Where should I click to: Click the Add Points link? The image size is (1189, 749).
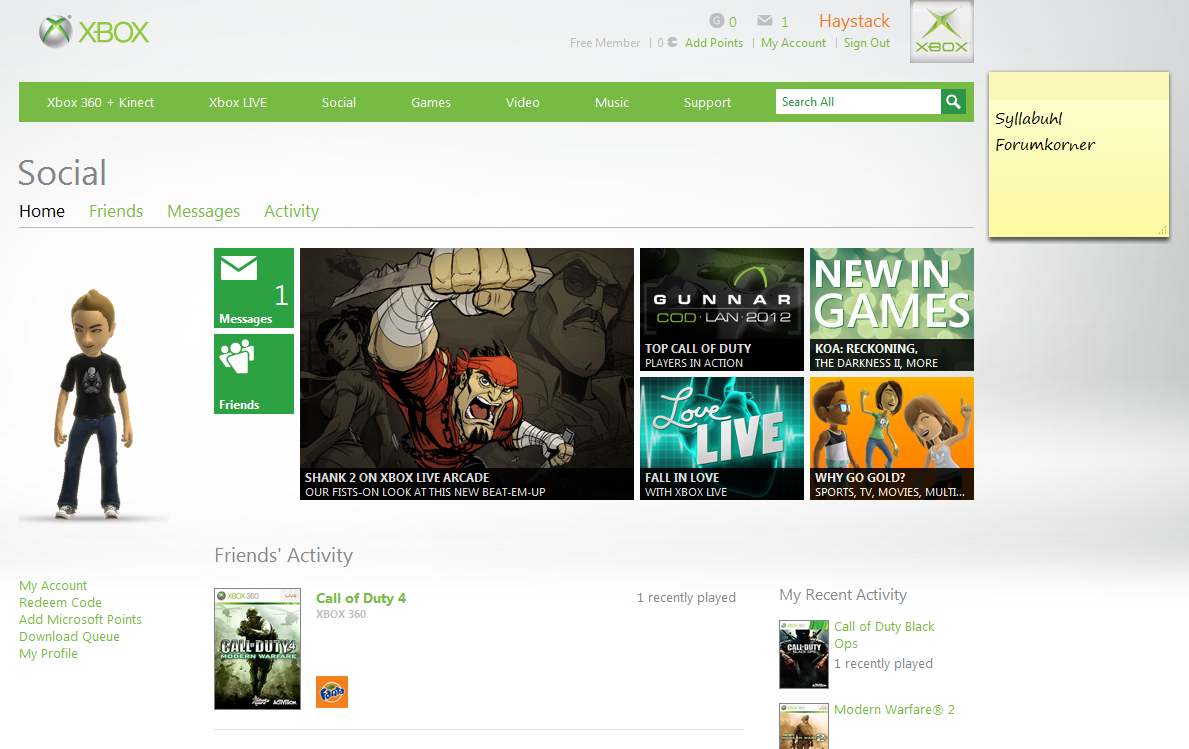714,43
